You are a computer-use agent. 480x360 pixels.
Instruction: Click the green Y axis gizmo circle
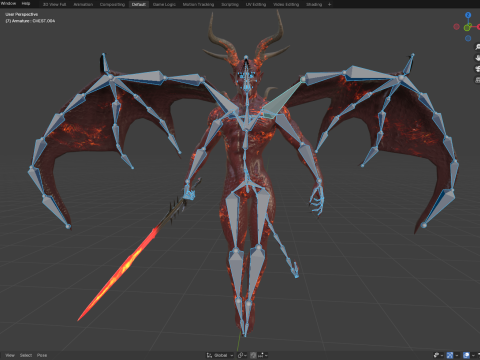point(468,27)
